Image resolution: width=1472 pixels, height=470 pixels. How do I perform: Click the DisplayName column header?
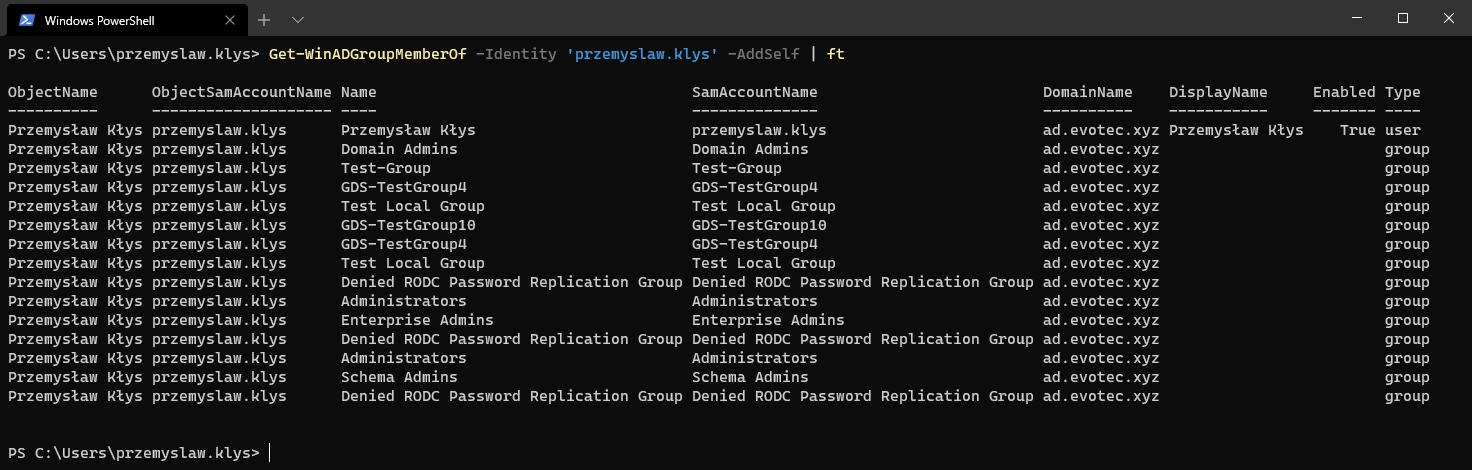click(x=1218, y=92)
